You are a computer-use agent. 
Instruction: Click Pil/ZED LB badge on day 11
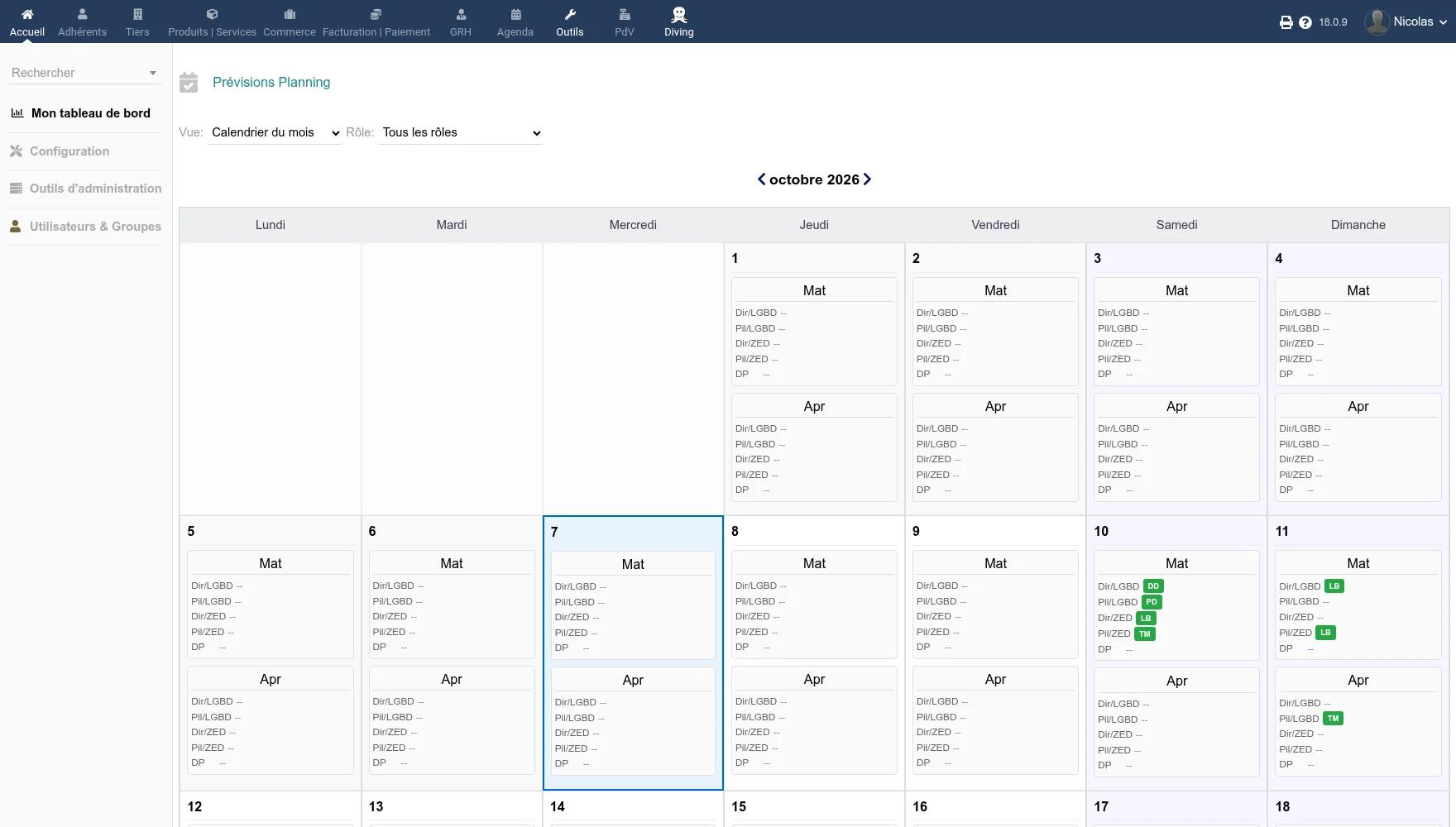point(1326,633)
